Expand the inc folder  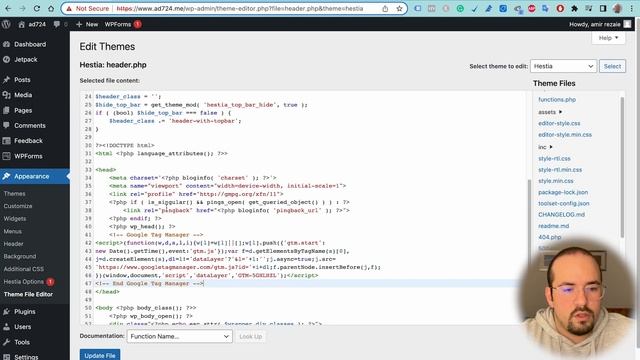(545, 147)
